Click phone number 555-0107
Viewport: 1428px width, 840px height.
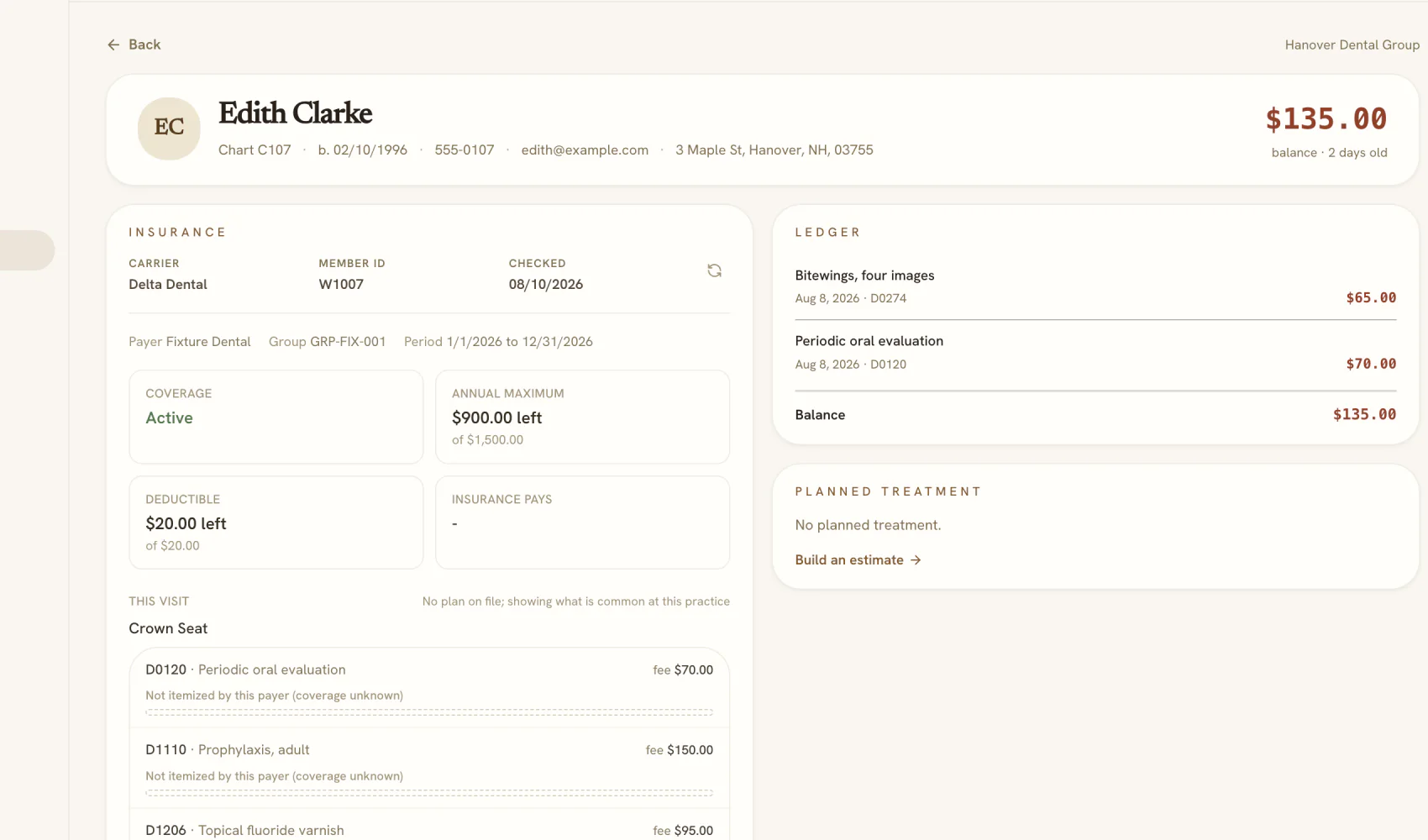(465, 150)
